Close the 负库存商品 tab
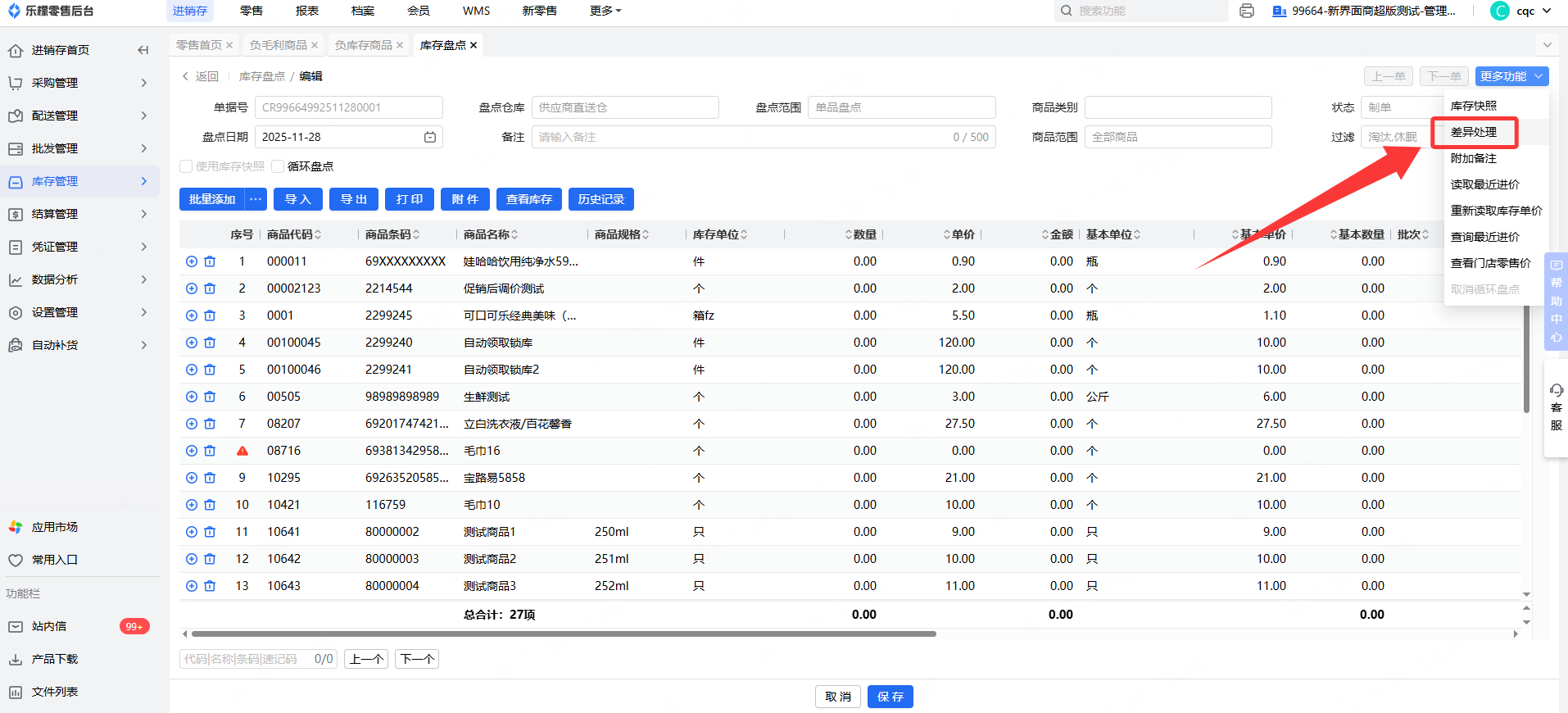This screenshot has height=713, width=1568. [x=400, y=45]
